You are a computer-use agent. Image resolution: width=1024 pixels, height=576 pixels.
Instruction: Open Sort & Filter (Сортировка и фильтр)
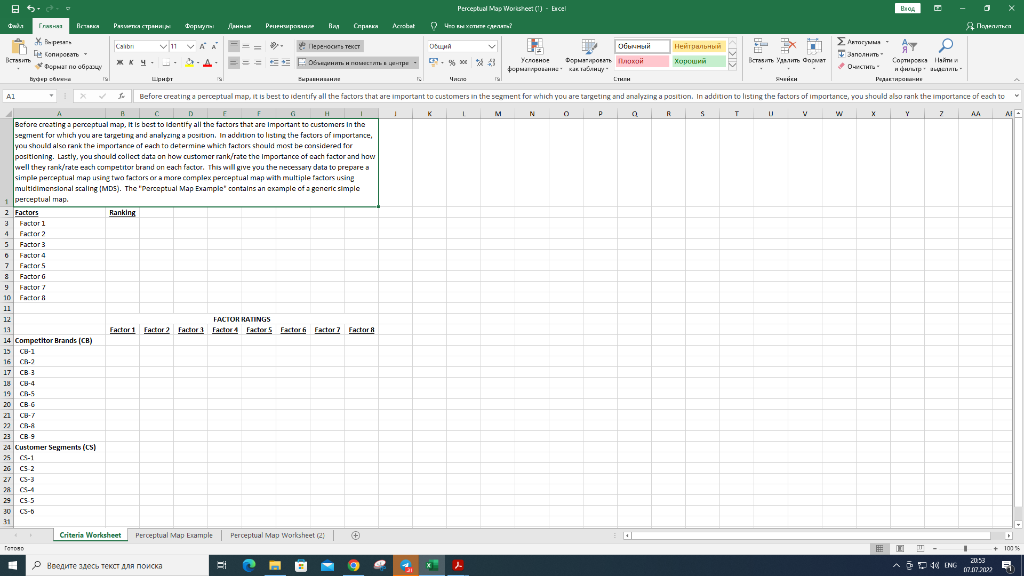click(909, 56)
